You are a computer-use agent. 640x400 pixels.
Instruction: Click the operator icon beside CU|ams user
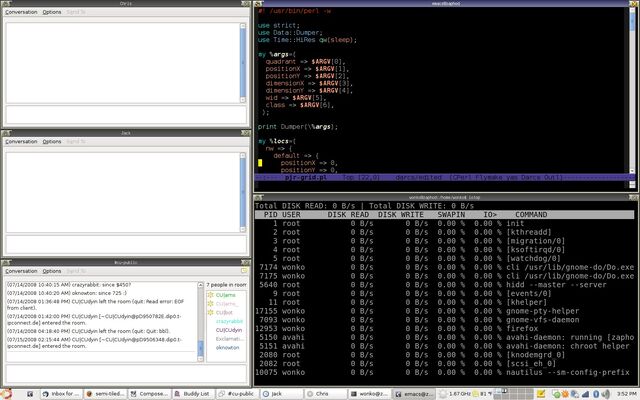pos(211,295)
